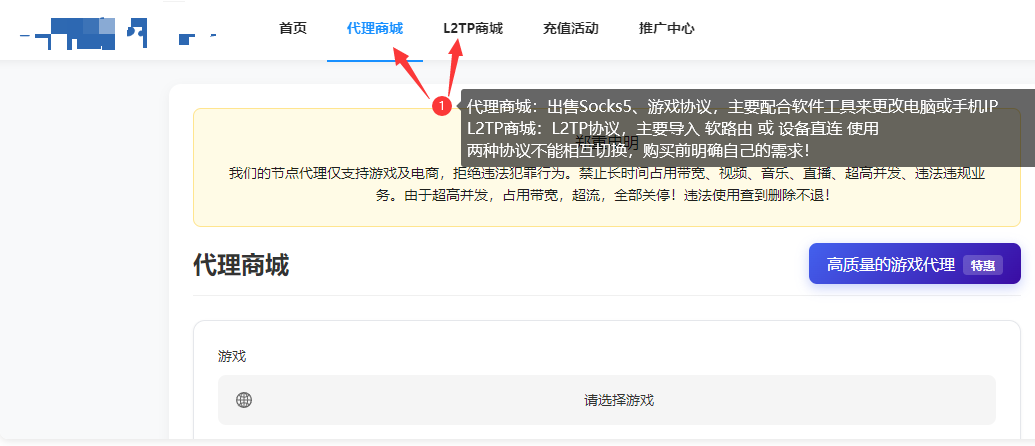Click the 代理商城 page heading
Screen dimensions: 1035x446
tap(240, 265)
